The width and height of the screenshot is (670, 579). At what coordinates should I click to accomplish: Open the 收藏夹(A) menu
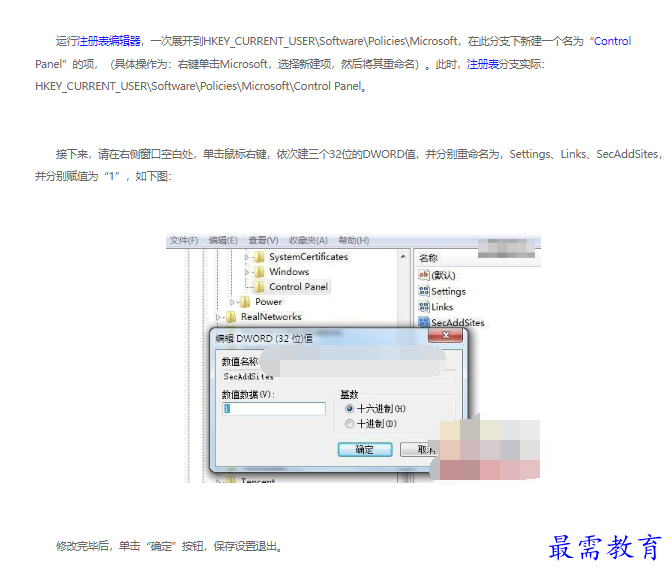pos(308,240)
